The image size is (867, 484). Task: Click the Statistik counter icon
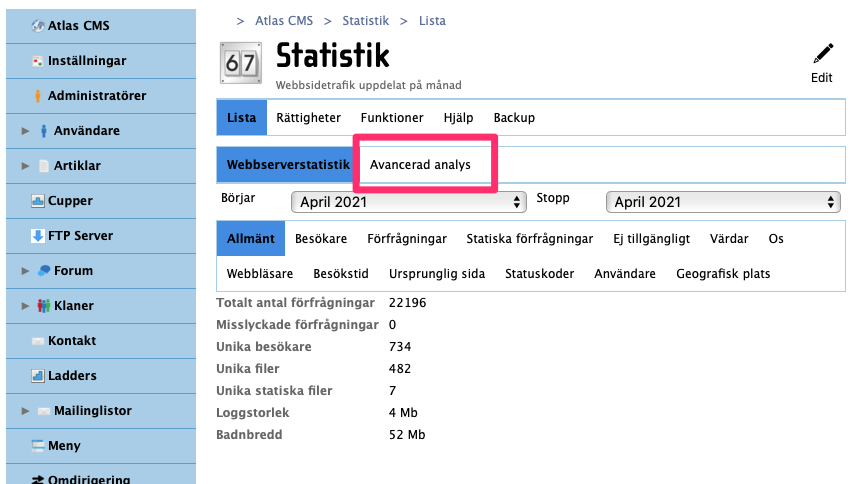tap(240, 63)
